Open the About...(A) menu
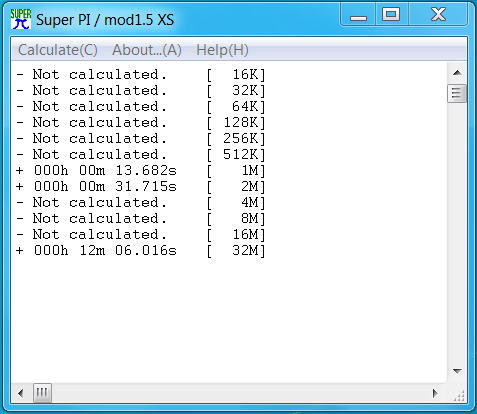477x414 pixels. click(x=147, y=50)
